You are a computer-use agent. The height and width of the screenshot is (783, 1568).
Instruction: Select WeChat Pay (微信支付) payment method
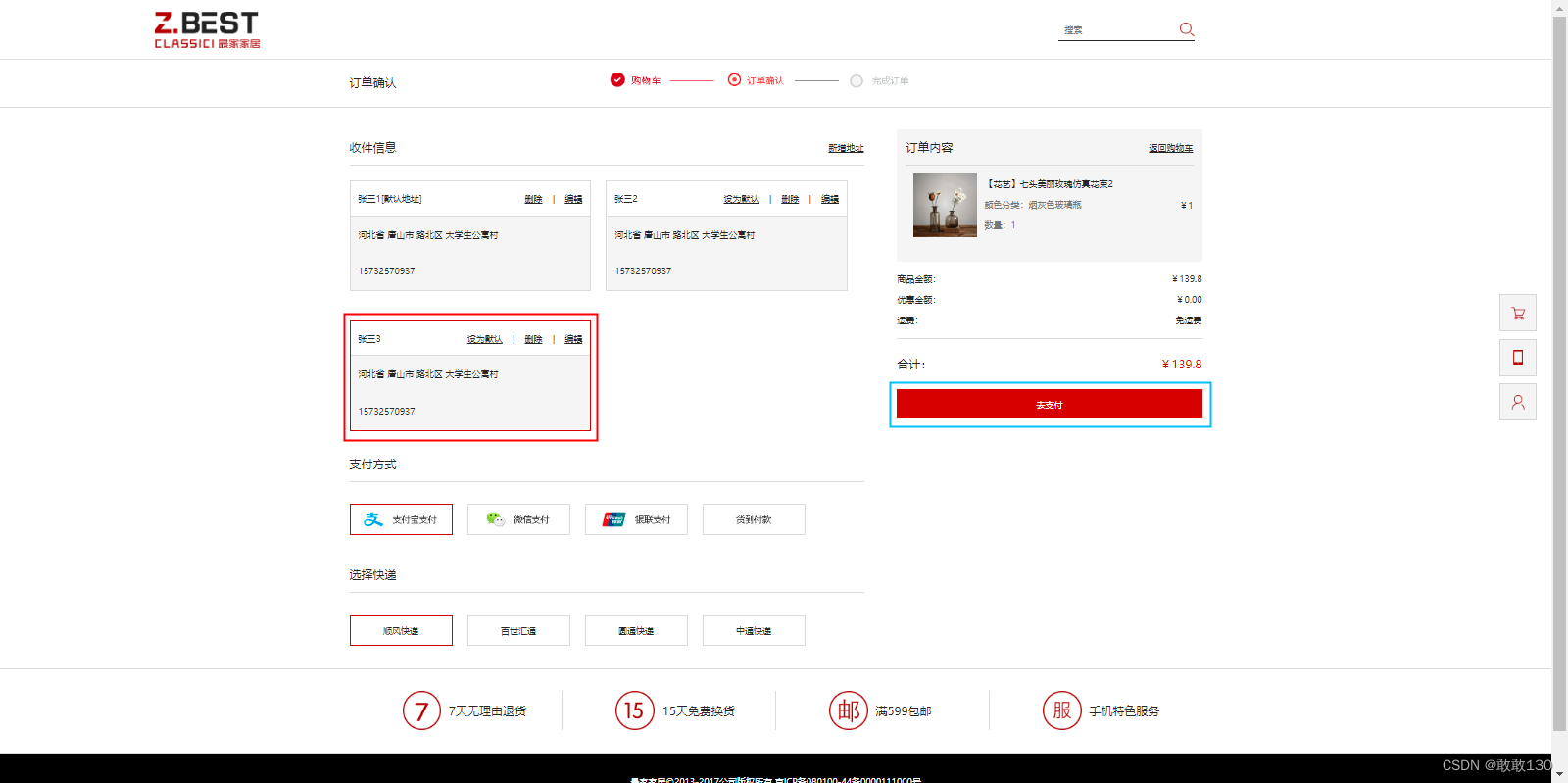tap(518, 519)
